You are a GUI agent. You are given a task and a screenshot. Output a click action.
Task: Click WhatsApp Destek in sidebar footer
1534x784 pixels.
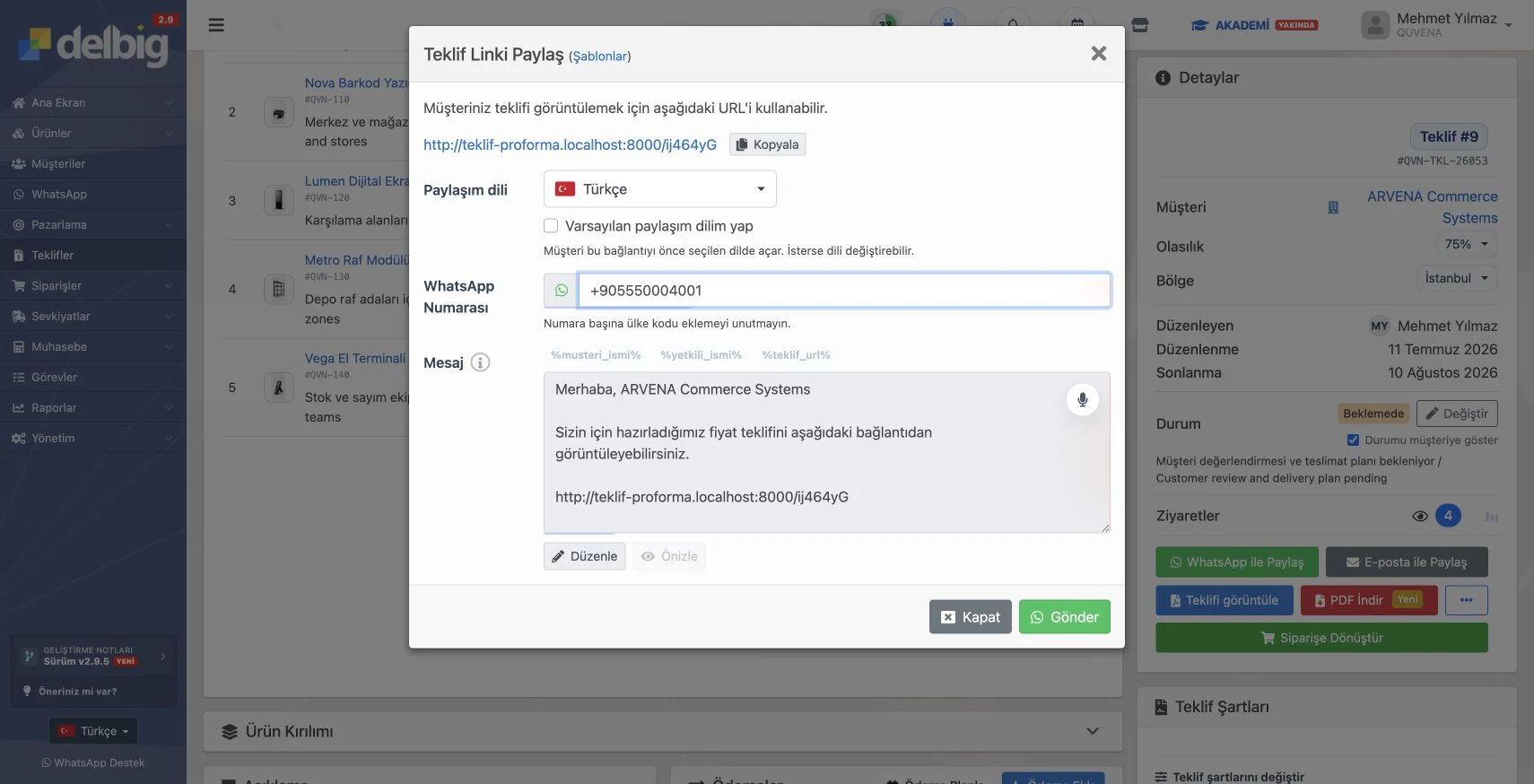[93, 763]
